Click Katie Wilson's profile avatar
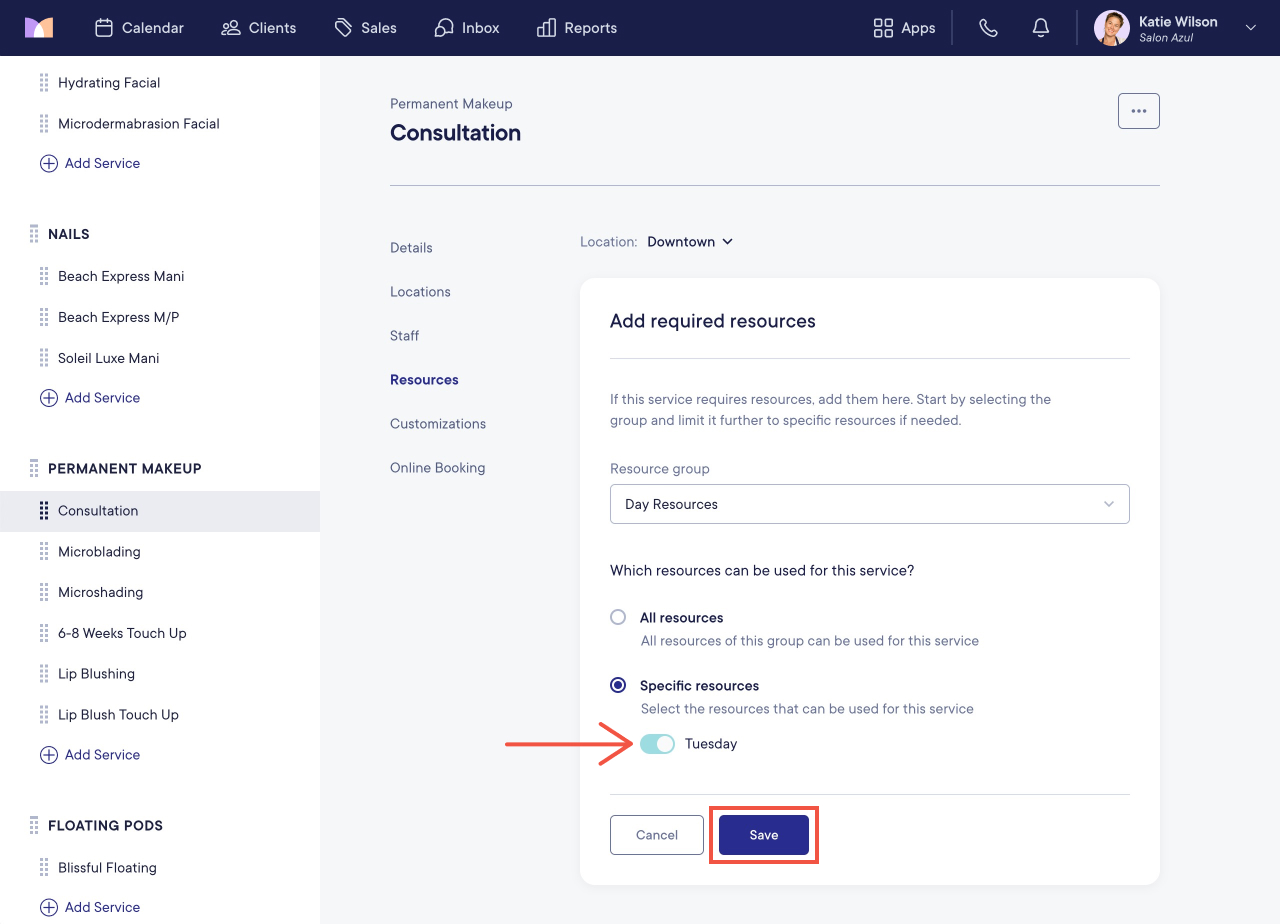 [x=1111, y=28]
